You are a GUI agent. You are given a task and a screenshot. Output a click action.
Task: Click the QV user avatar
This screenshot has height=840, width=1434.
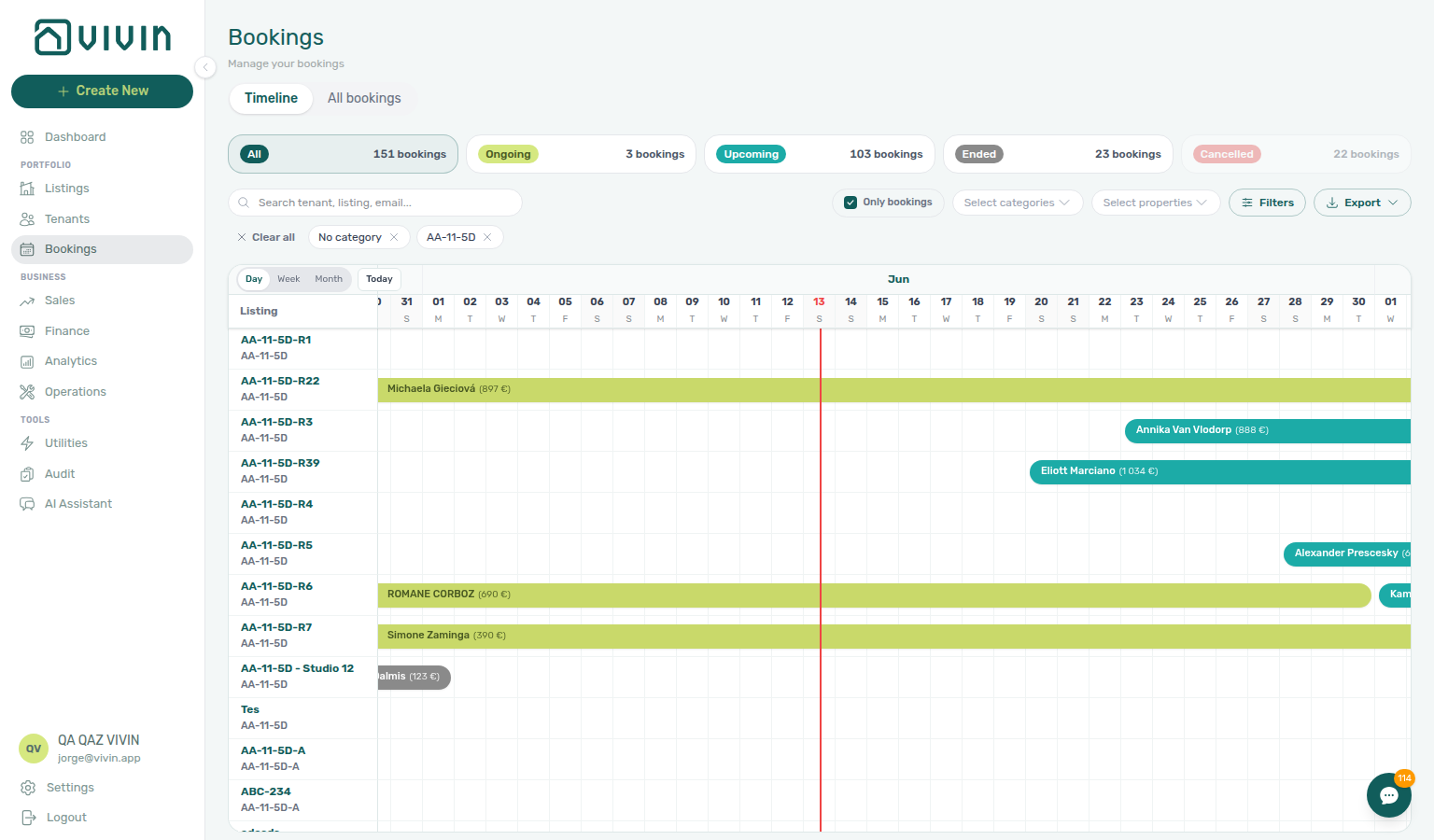click(34, 749)
